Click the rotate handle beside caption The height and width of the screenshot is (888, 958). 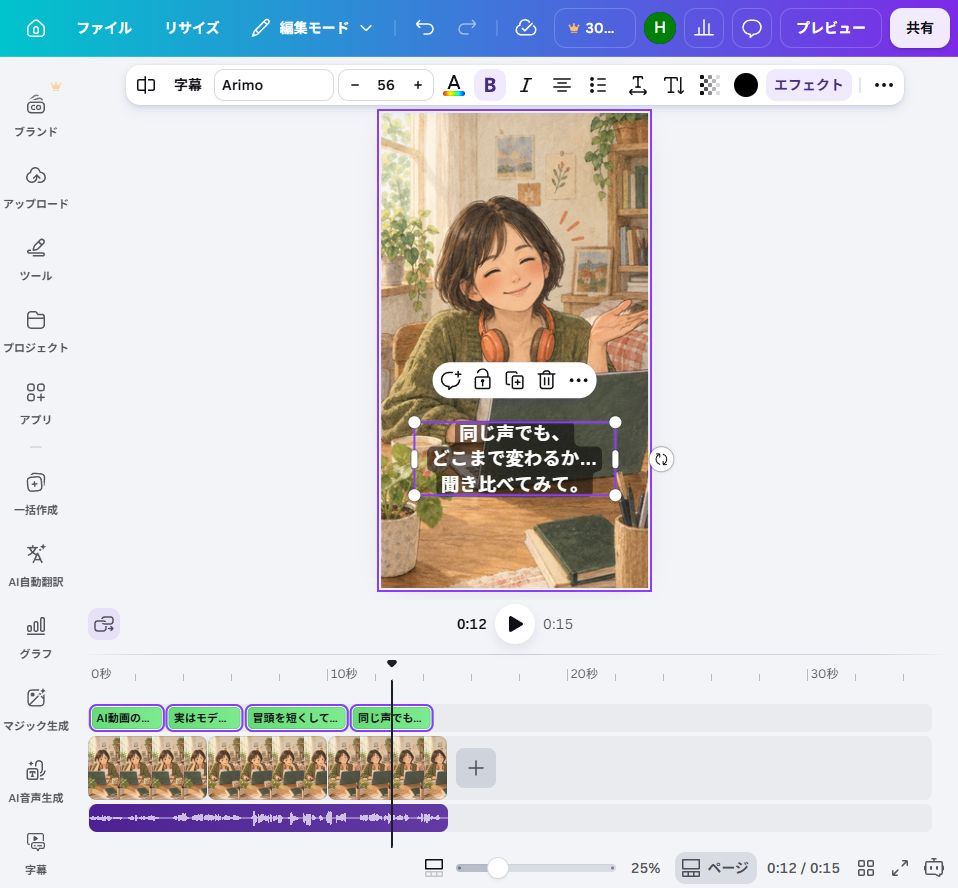[661, 459]
